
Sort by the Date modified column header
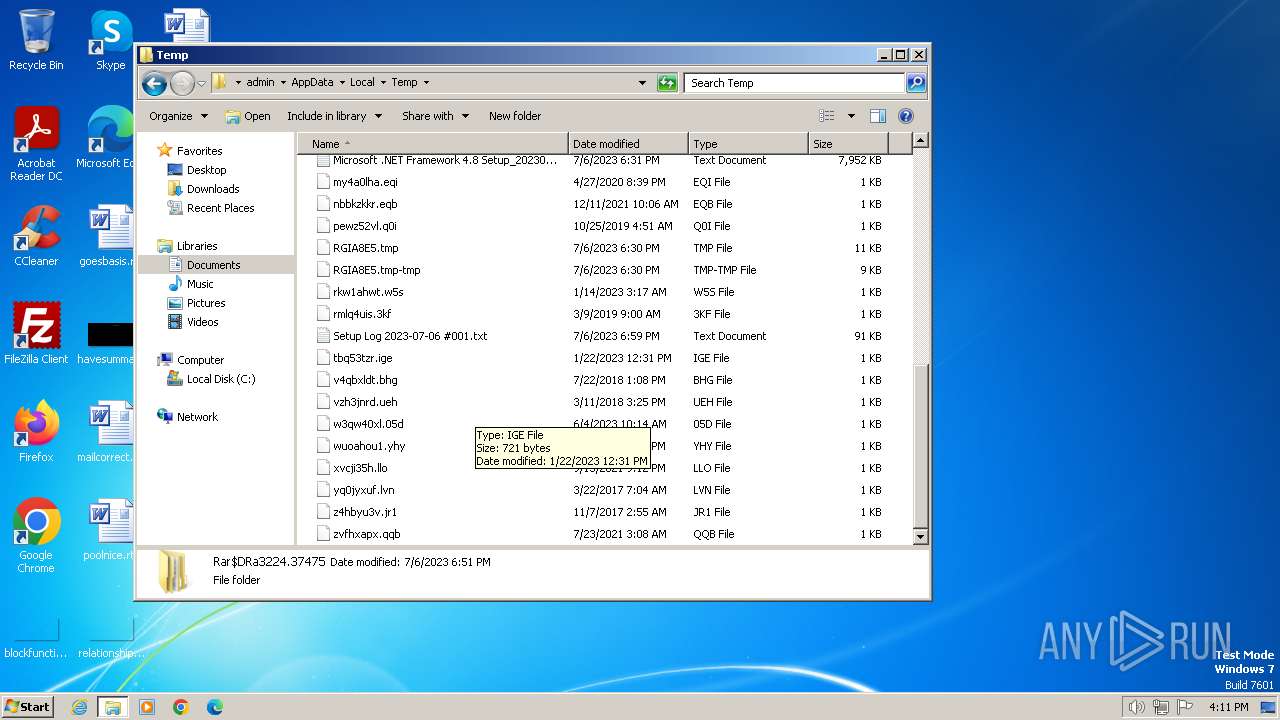[628, 144]
